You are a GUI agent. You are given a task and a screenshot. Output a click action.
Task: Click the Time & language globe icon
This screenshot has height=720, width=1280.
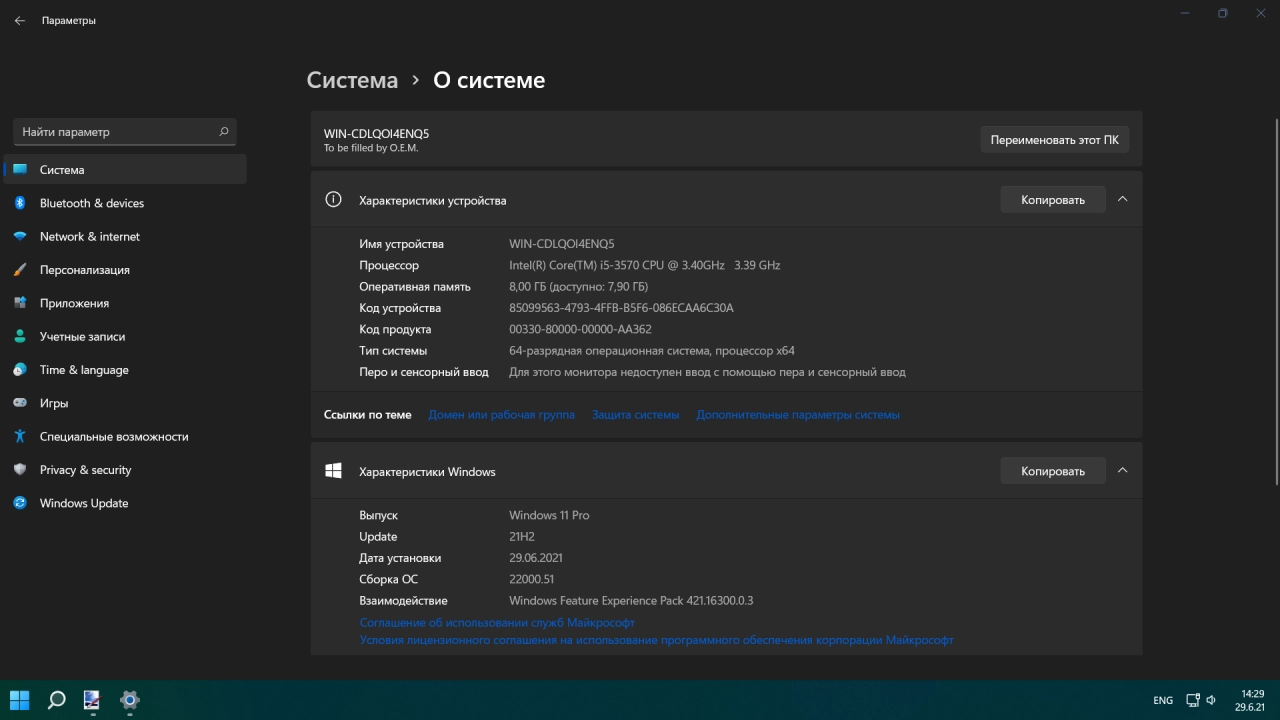[20, 370]
